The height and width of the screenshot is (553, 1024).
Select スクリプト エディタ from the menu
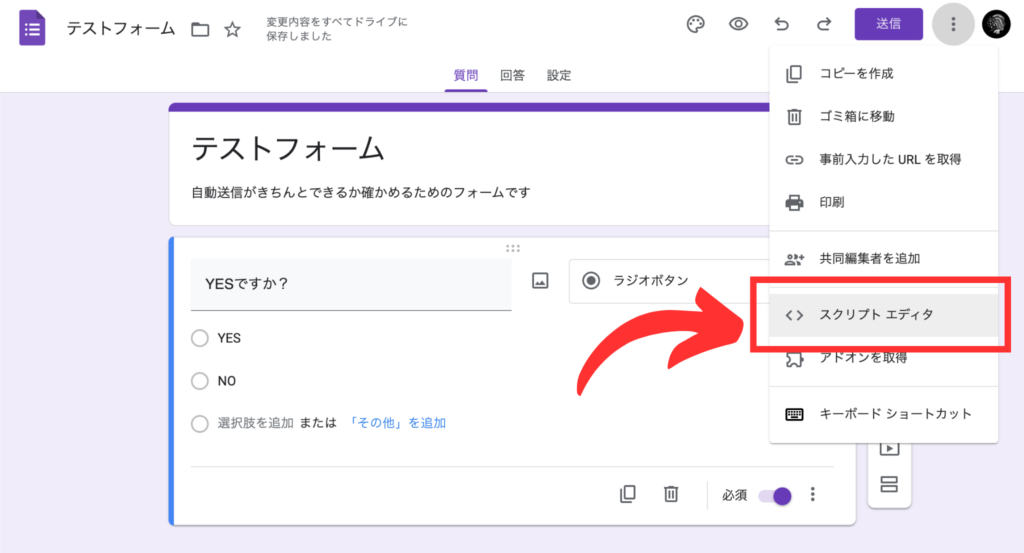pyautogui.click(x=875, y=315)
